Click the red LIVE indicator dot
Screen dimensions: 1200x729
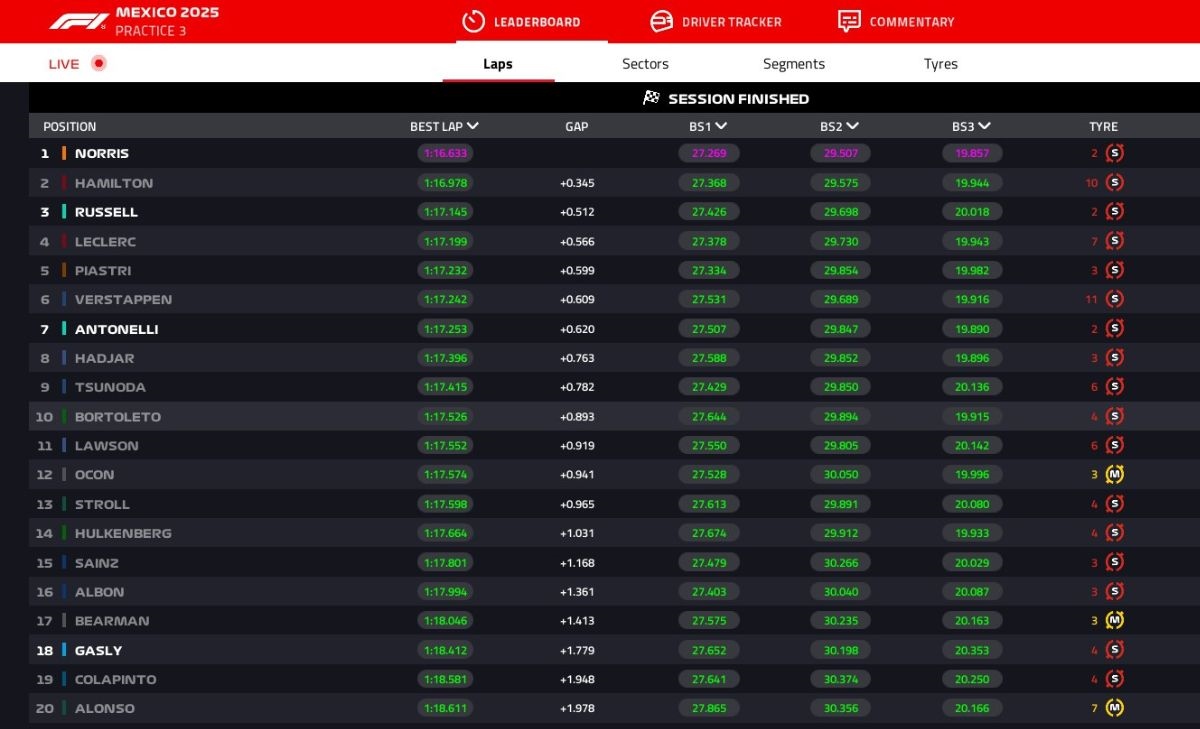[98, 64]
